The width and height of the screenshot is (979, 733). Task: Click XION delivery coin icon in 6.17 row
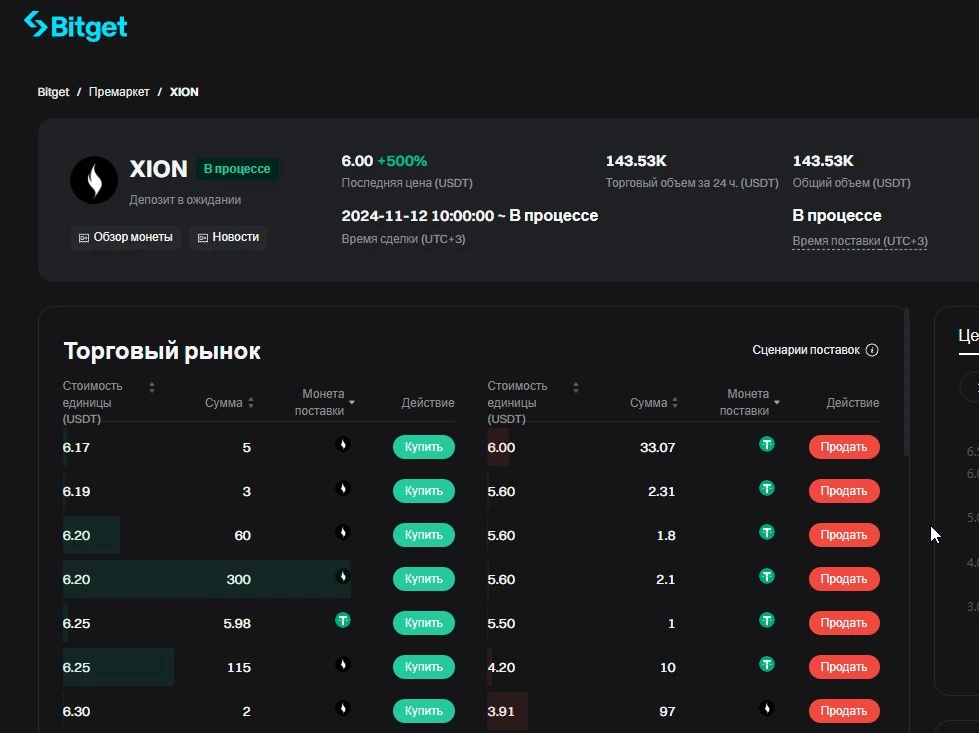pos(342,445)
